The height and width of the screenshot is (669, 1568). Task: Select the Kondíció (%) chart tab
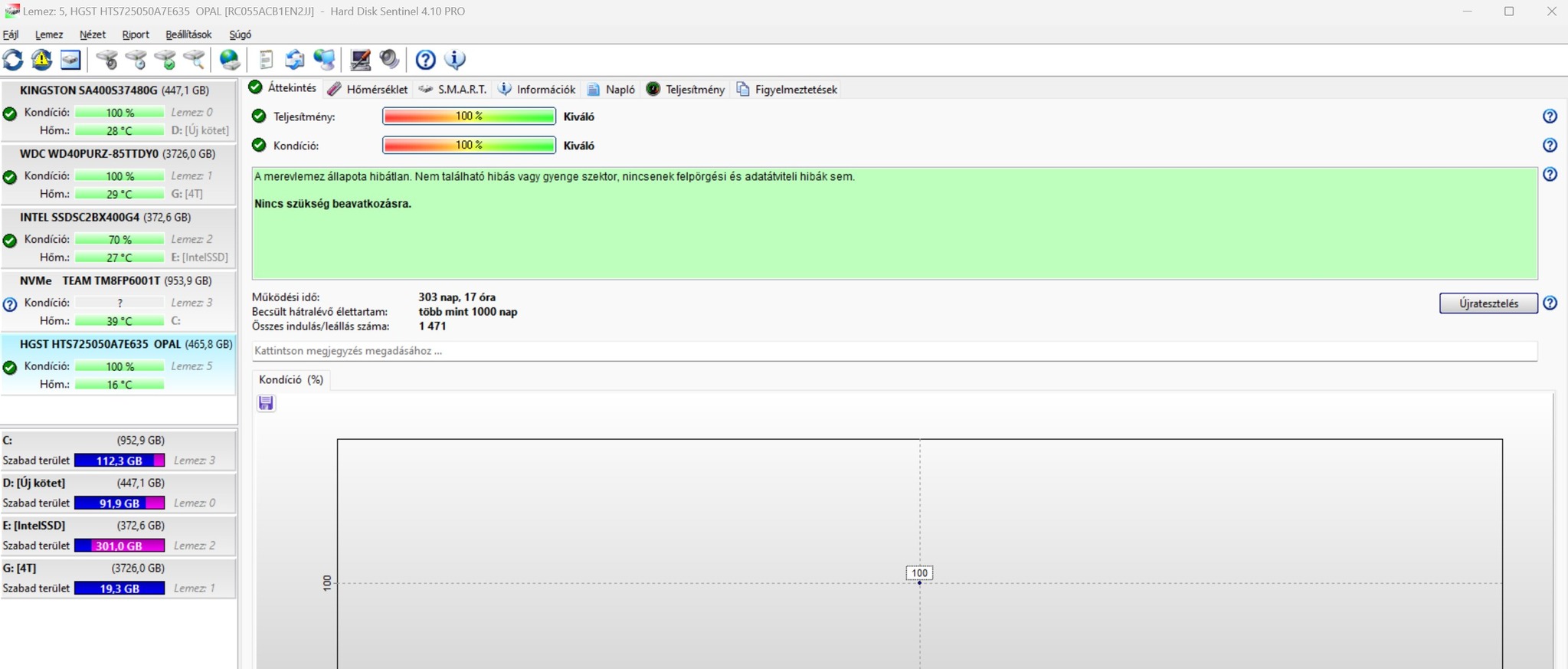[x=291, y=379]
